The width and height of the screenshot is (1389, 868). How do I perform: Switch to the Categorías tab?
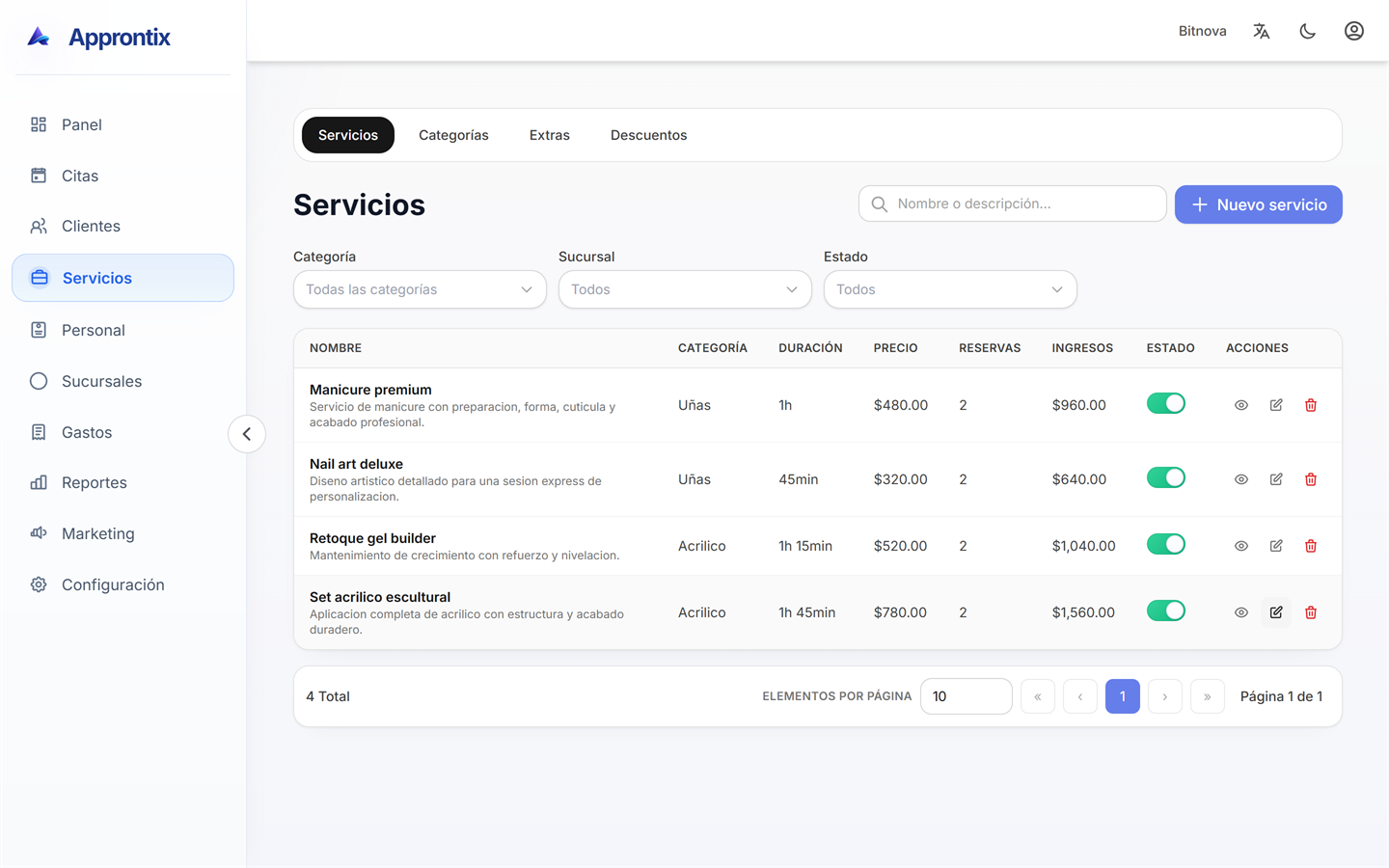click(x=453, y=135)
